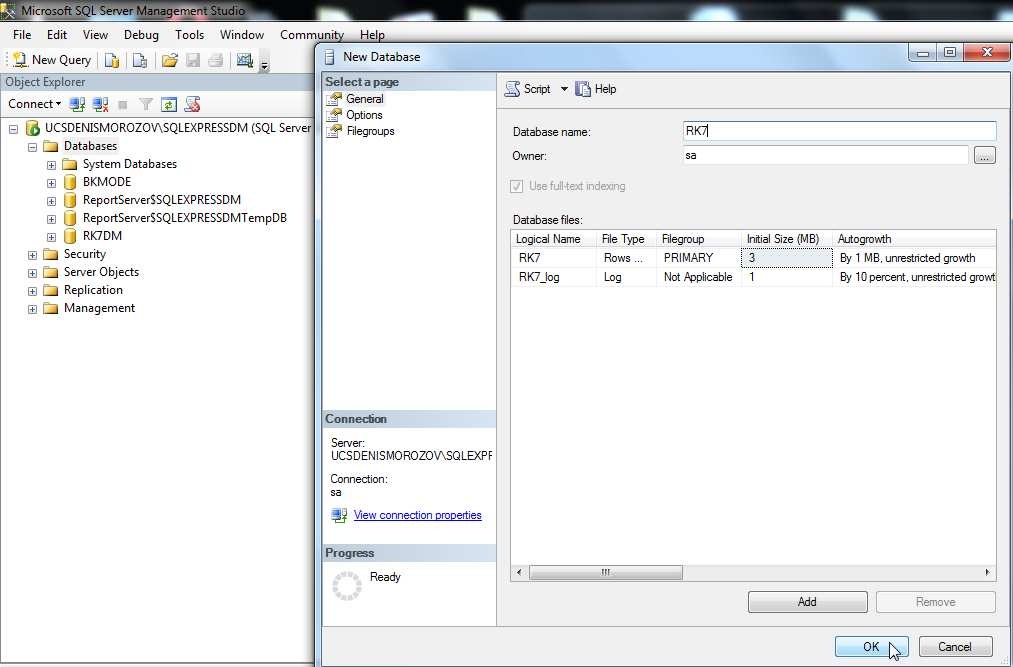Switch to the Filegroups page
The width and height of the screenshot is (1013, 667).
coord(370,131)
